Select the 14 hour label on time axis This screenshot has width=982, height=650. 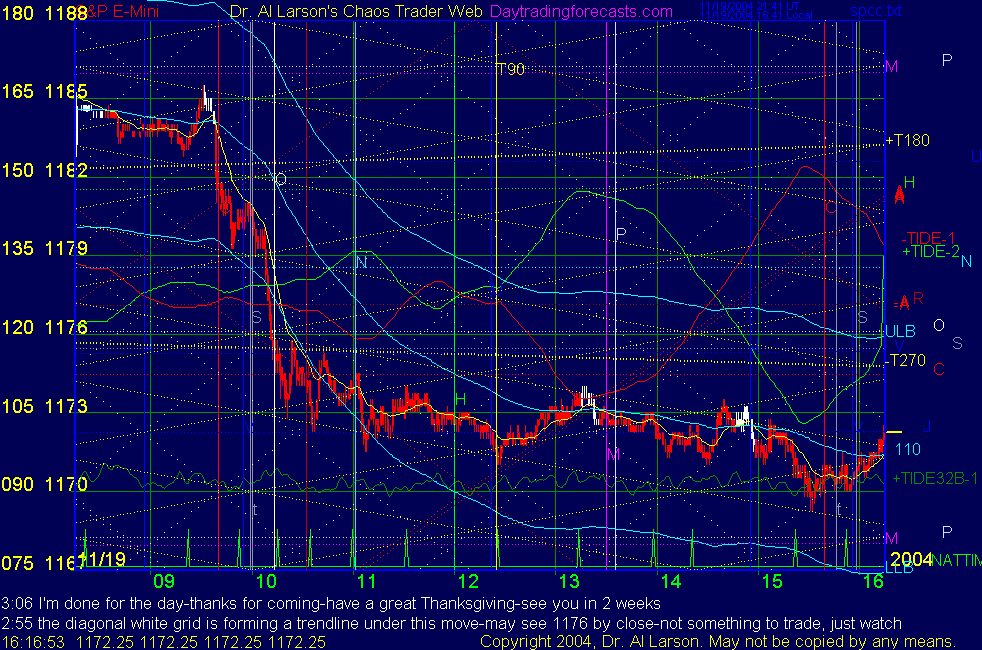point(671,581)
